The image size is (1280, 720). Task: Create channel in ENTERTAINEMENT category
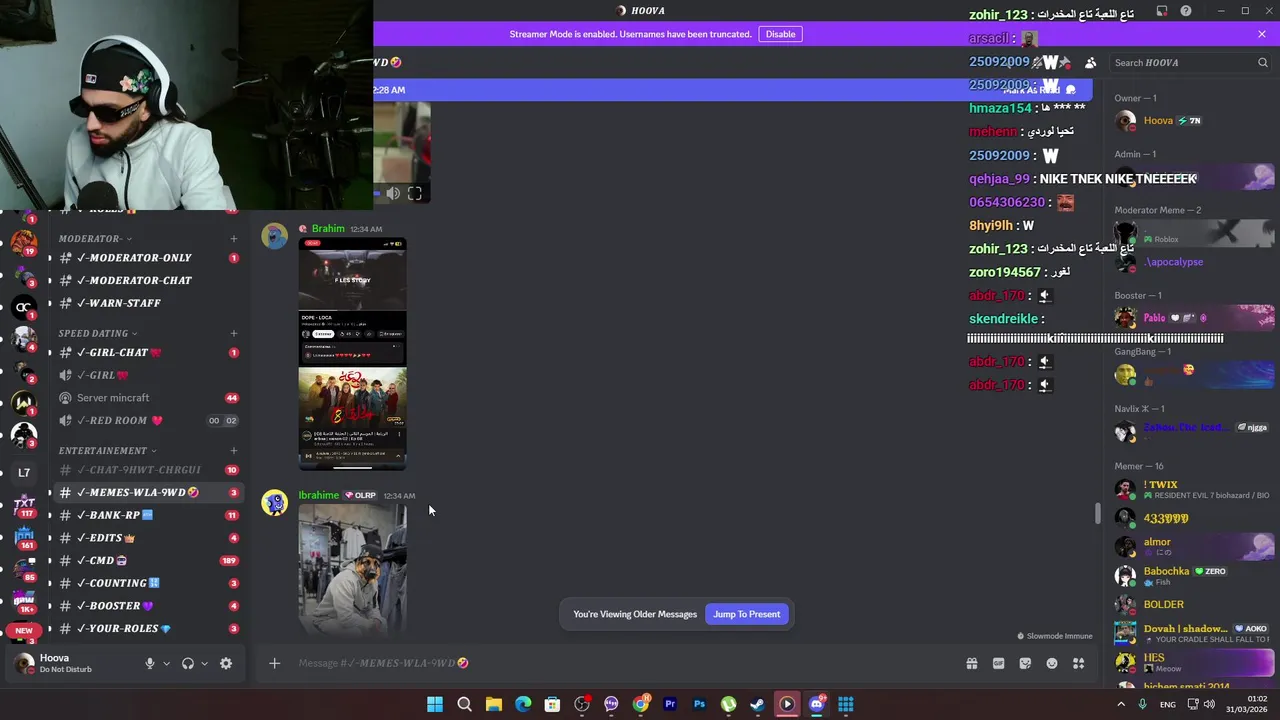[x=233, y=451]
